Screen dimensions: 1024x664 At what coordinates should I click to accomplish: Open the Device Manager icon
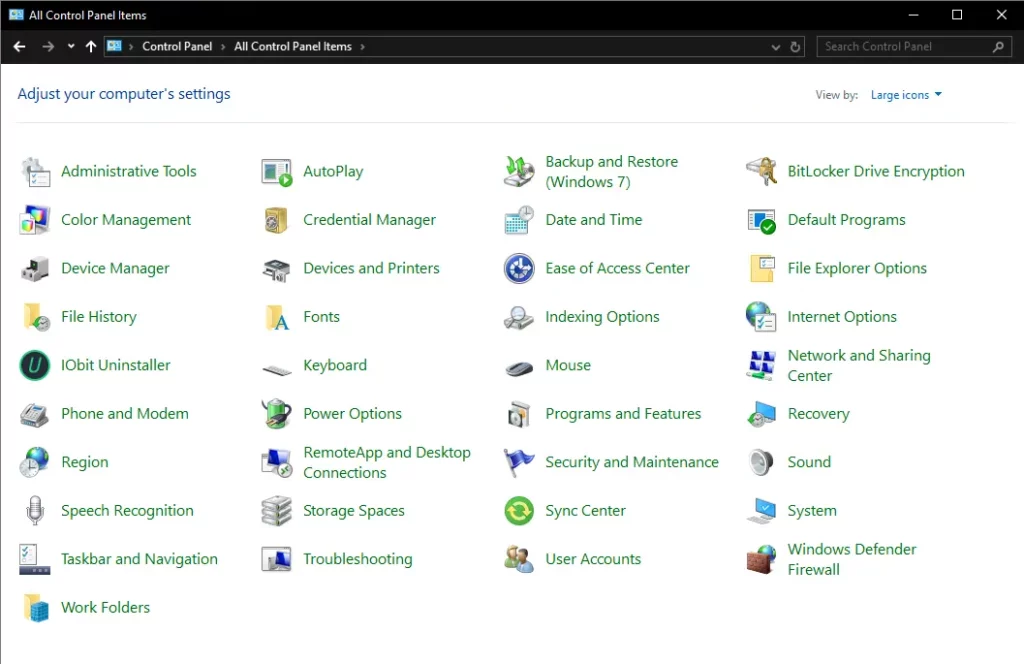pos(35,268)
